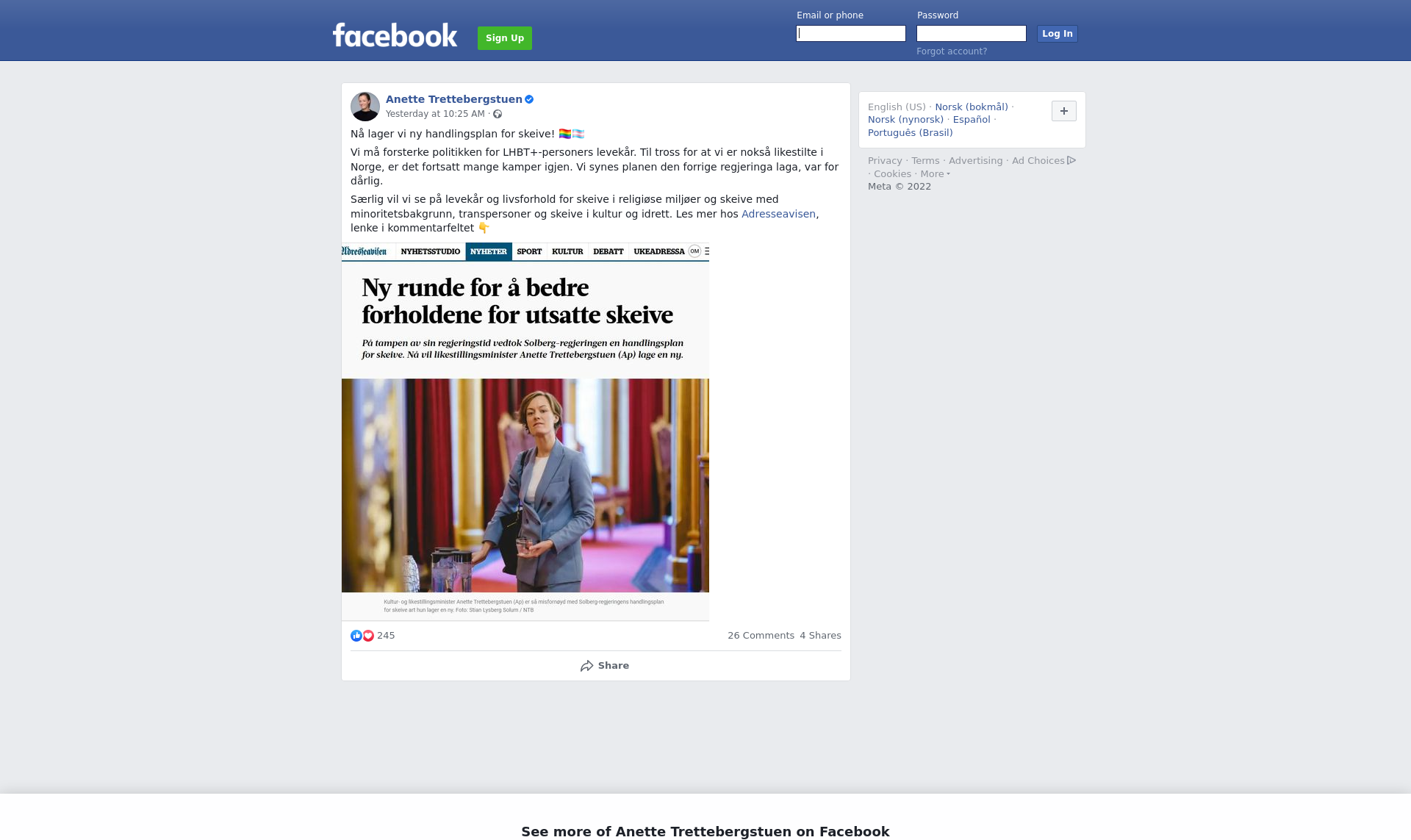The image size is (1411, 840).
Task: Focus the Email or phone field
Action: pyautogui.click(x=851, y=34)
